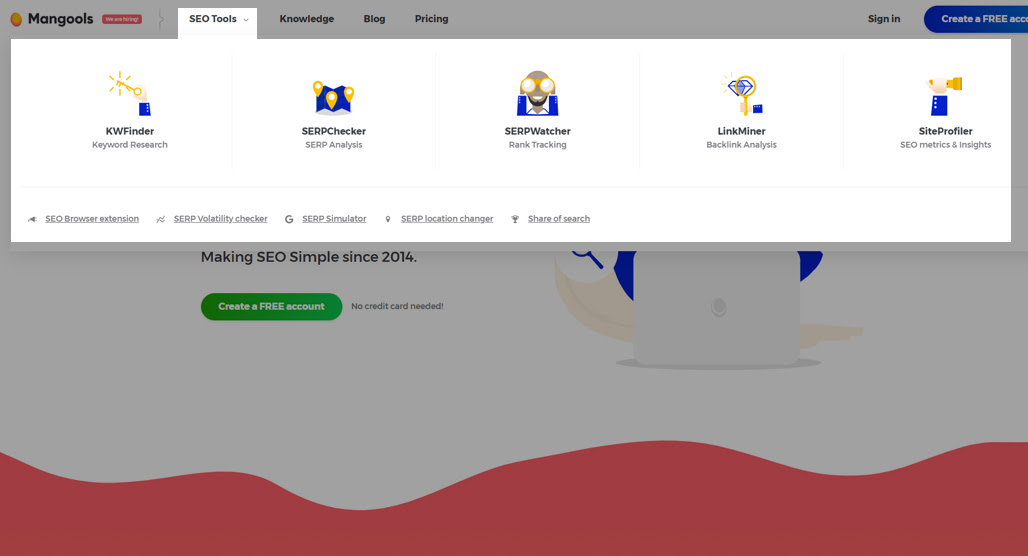Click the location pin icon beside SERP location changer

click(387, 219)
